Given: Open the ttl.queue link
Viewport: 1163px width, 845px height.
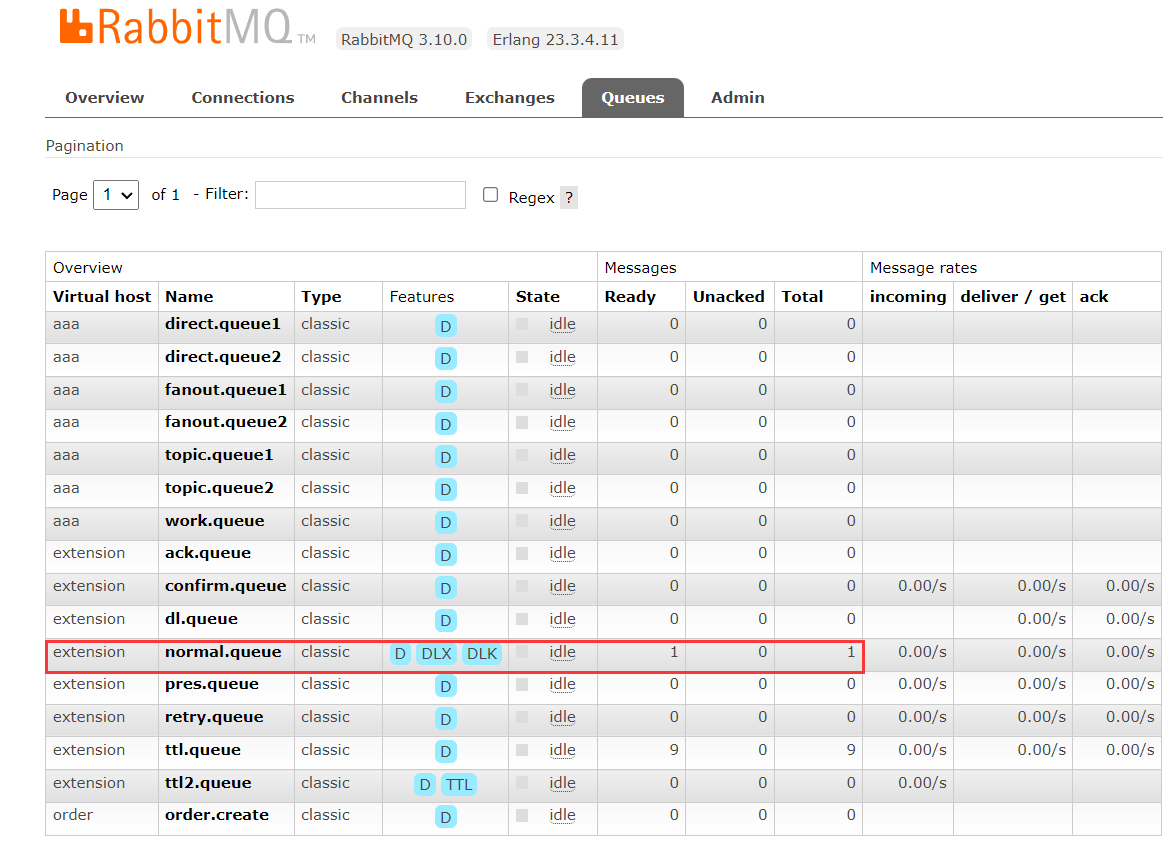Looking at the screenshot, I should 203,750.
